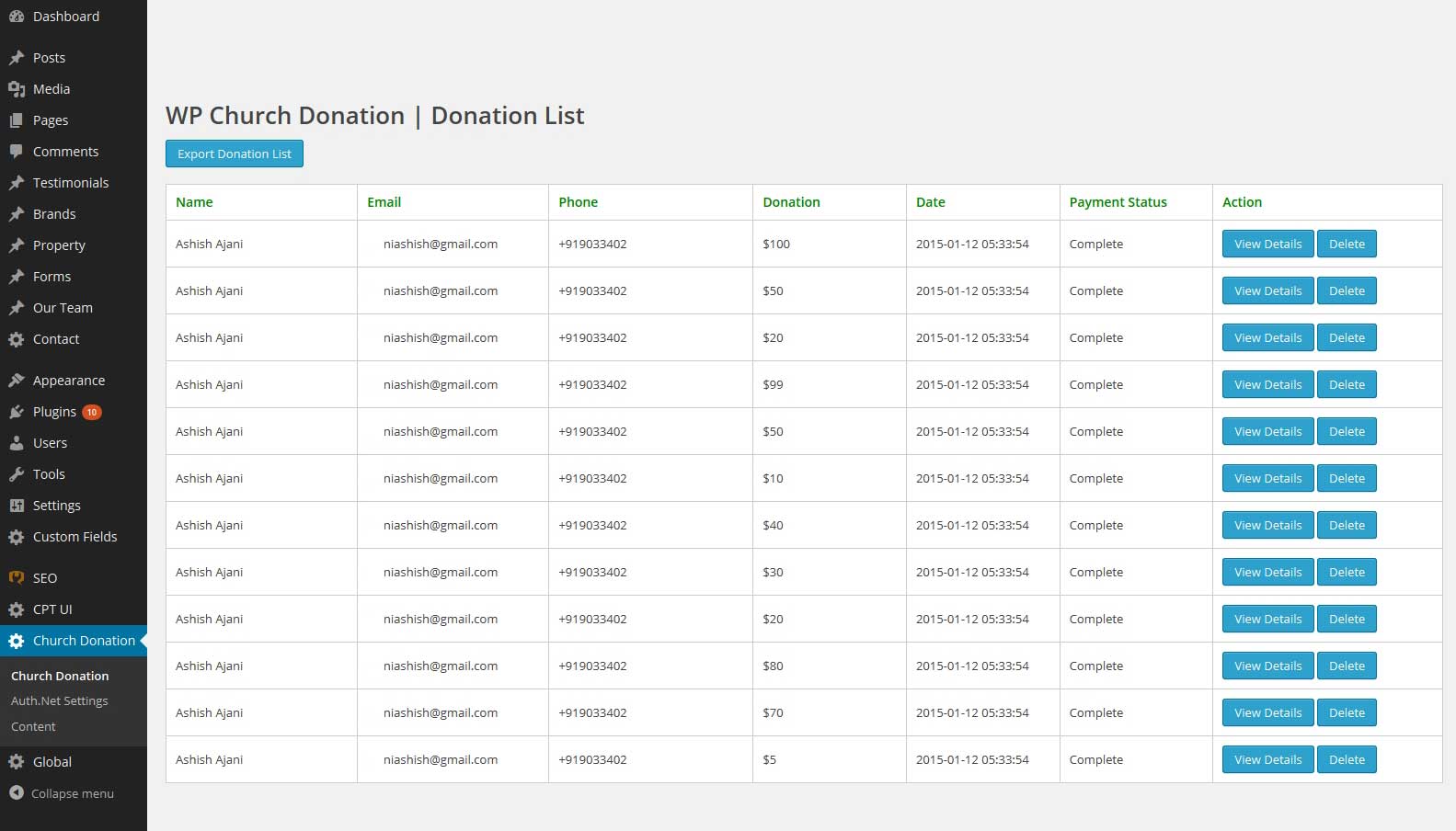Image resolution: width=1456 pixels, height=831 pixels.
Task: View Details for the $100 donation
Action: pyautogui.click(x=1267, y=244)
